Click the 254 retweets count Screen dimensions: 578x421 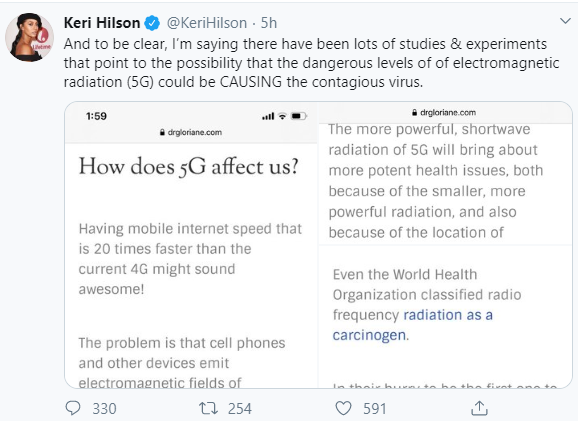pyautogui.click(x=240, y=408)
